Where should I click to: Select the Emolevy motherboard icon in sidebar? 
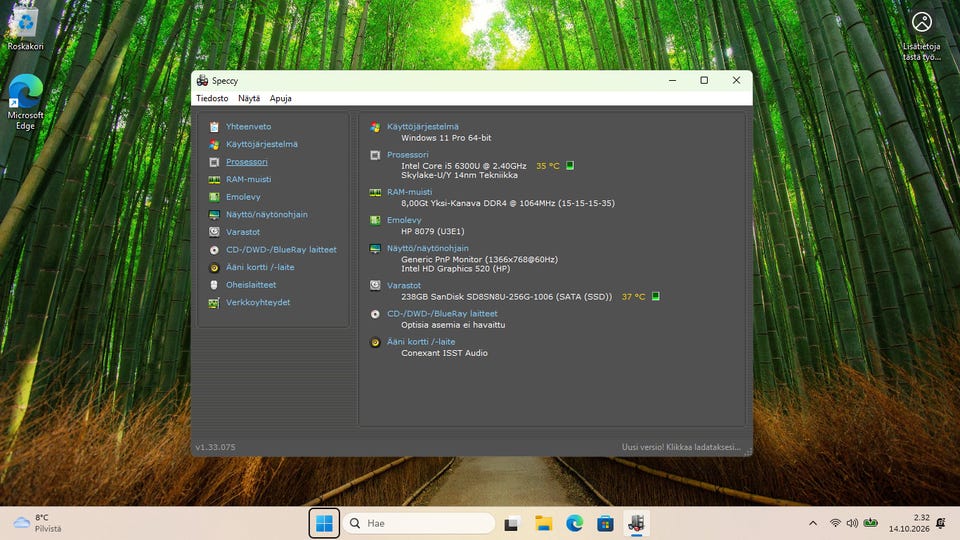(214, 197)
